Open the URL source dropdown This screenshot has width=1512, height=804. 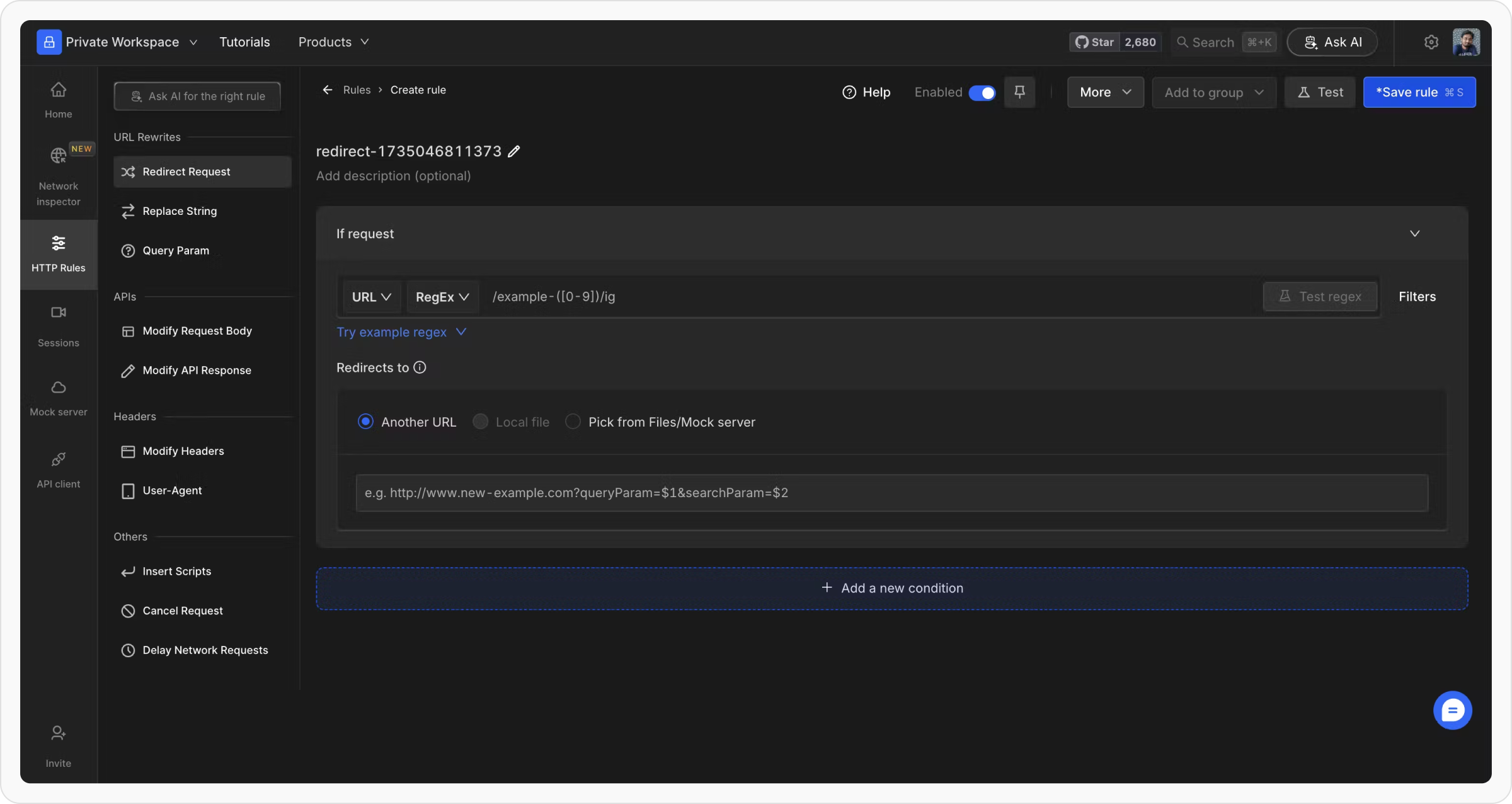pyautogui.click(x=371, y=297)
